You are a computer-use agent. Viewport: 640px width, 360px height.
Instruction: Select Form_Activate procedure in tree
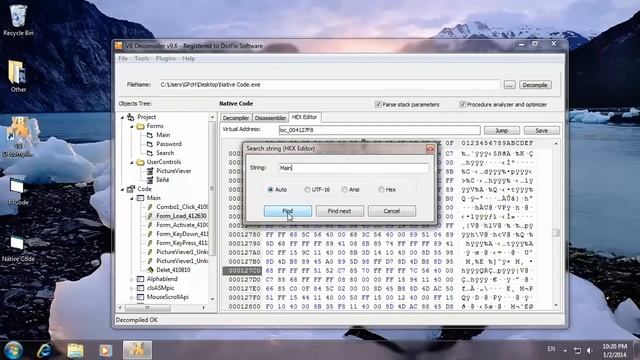pyautogui.click(x=182, y=225)
